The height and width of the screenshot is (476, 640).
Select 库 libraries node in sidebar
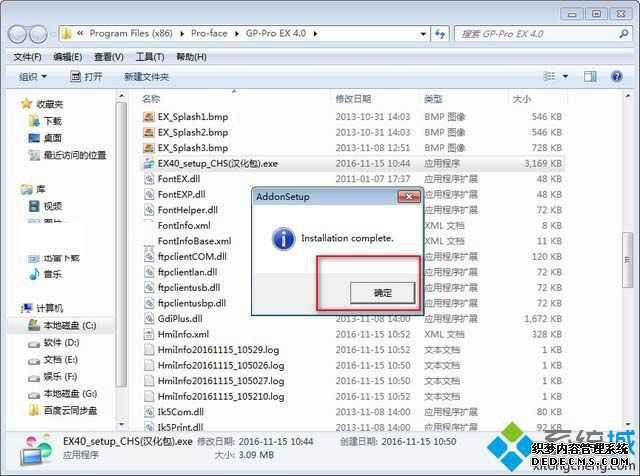[x=33, y=189]
